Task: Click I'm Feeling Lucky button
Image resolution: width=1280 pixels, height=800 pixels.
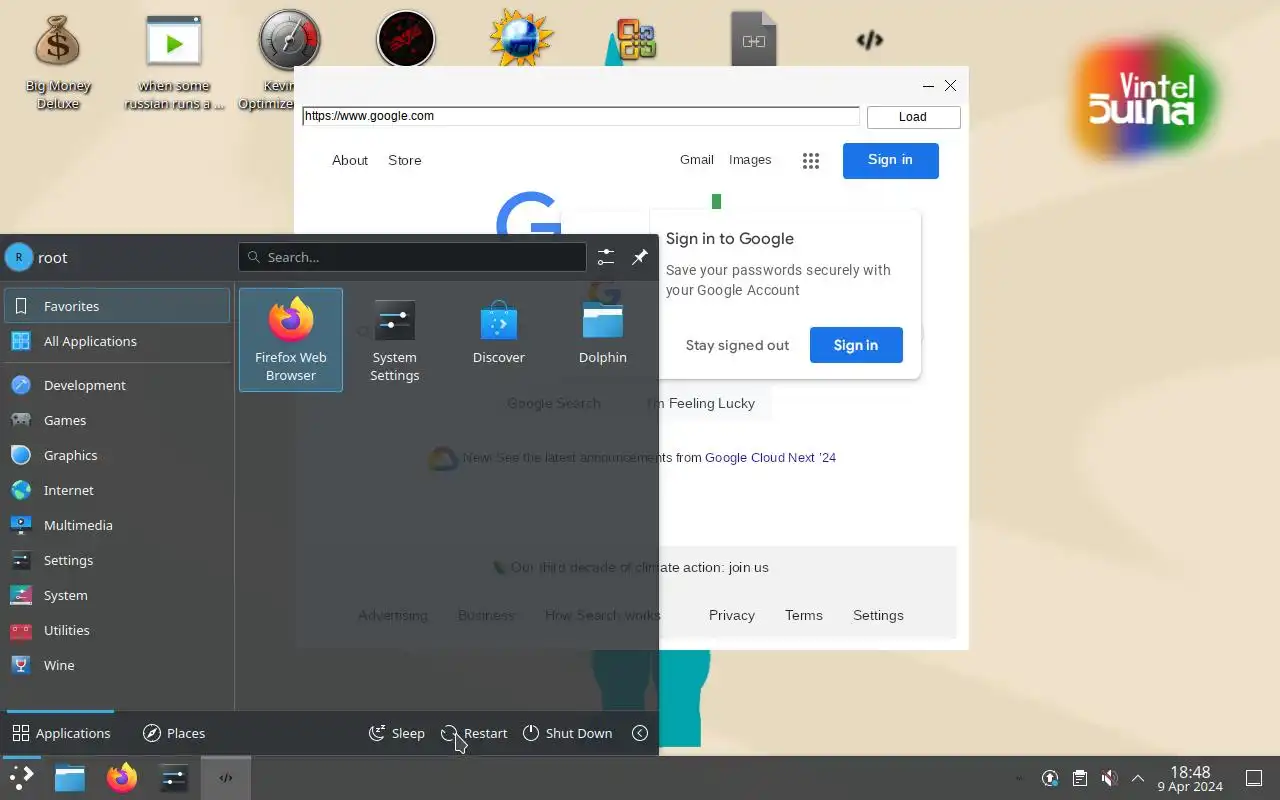Action: pyautogui.click(x=703, y=403)
